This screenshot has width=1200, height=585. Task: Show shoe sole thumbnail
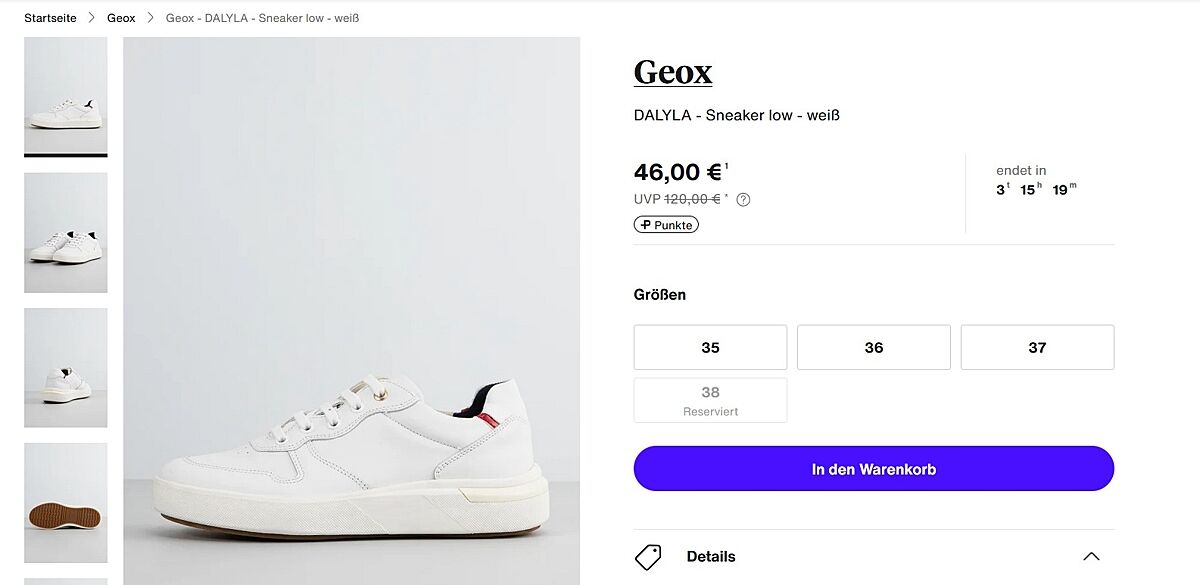[x=66, y=503]
